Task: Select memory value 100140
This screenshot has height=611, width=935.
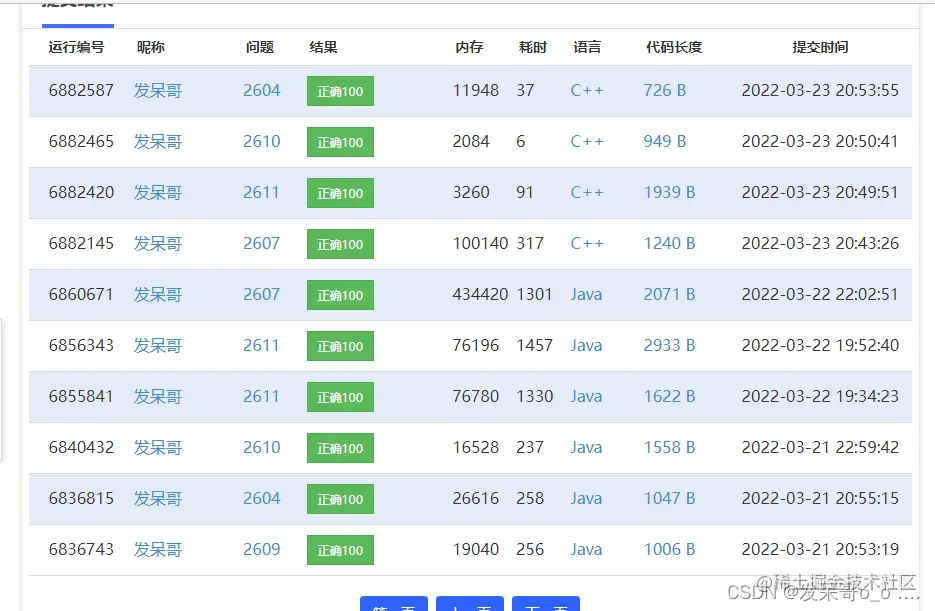Action: point(480,244)
